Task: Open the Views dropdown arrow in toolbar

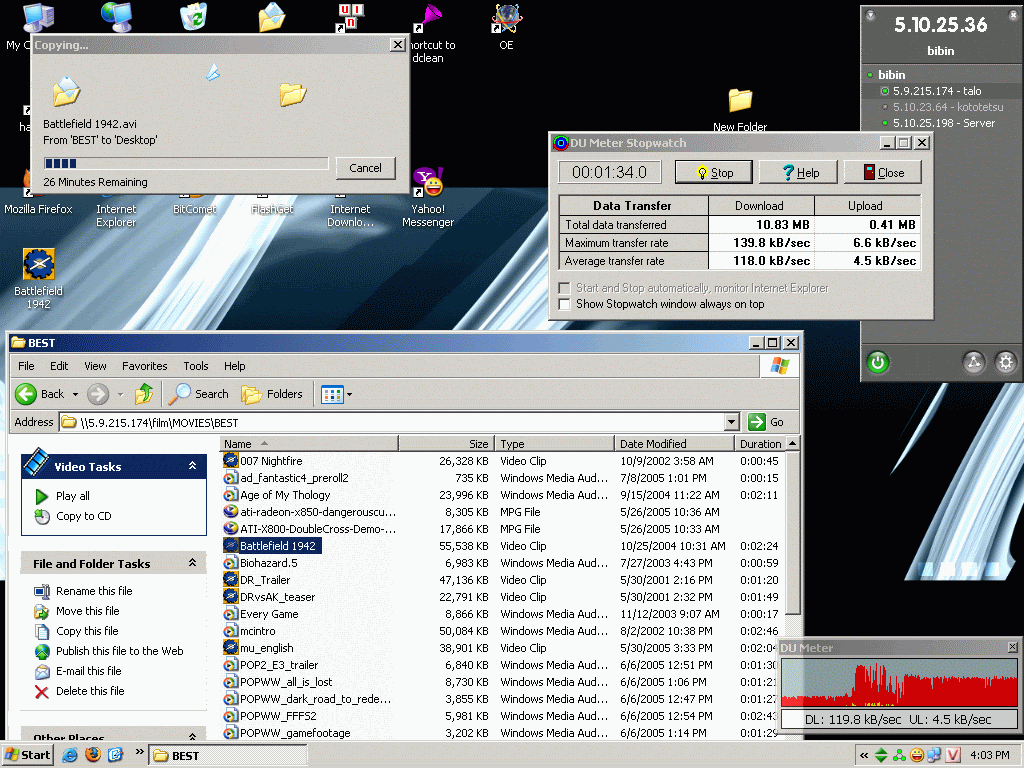Action: (x=349, y=395)
